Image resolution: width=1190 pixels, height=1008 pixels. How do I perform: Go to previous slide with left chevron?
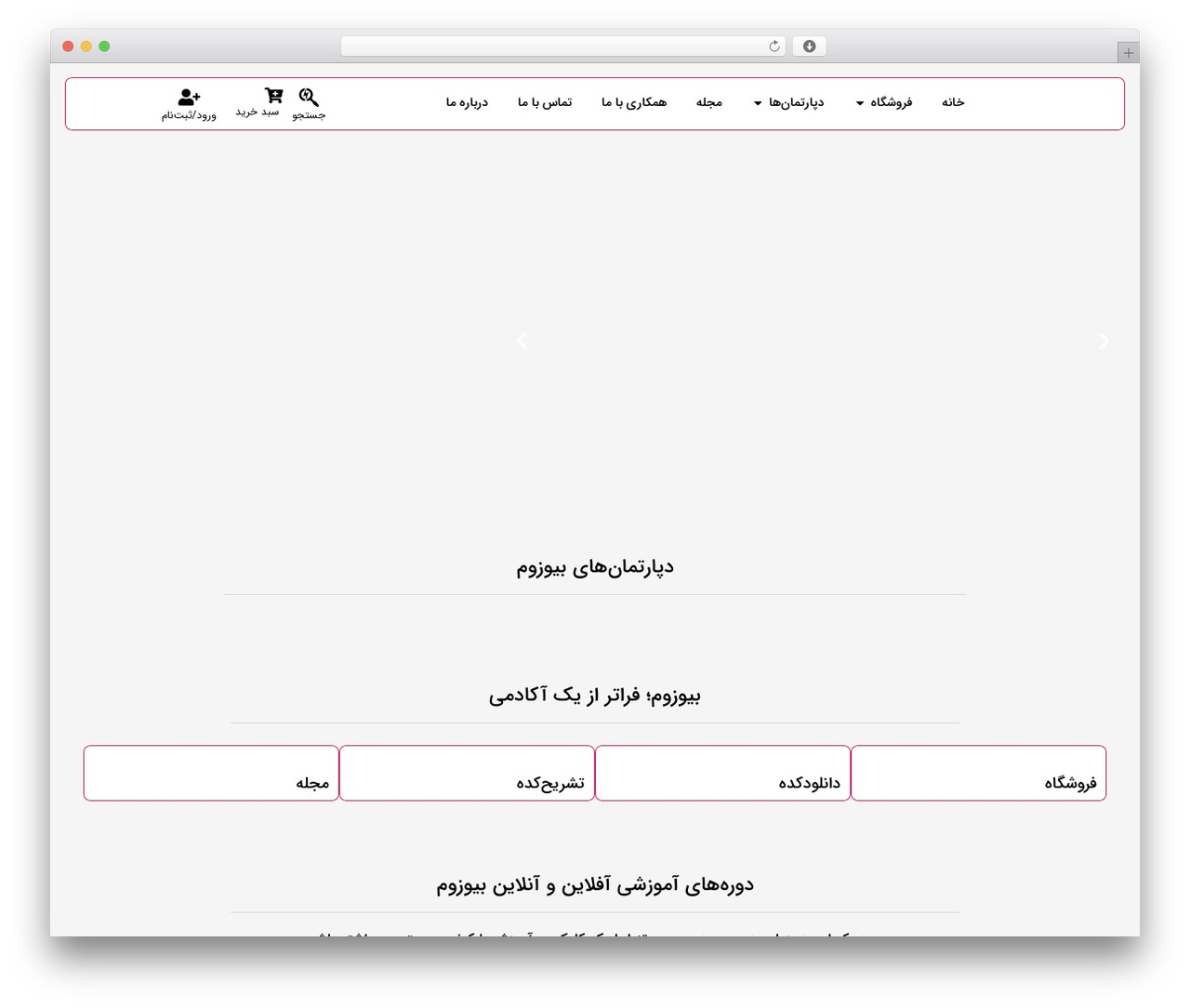(x=522, y=341)
